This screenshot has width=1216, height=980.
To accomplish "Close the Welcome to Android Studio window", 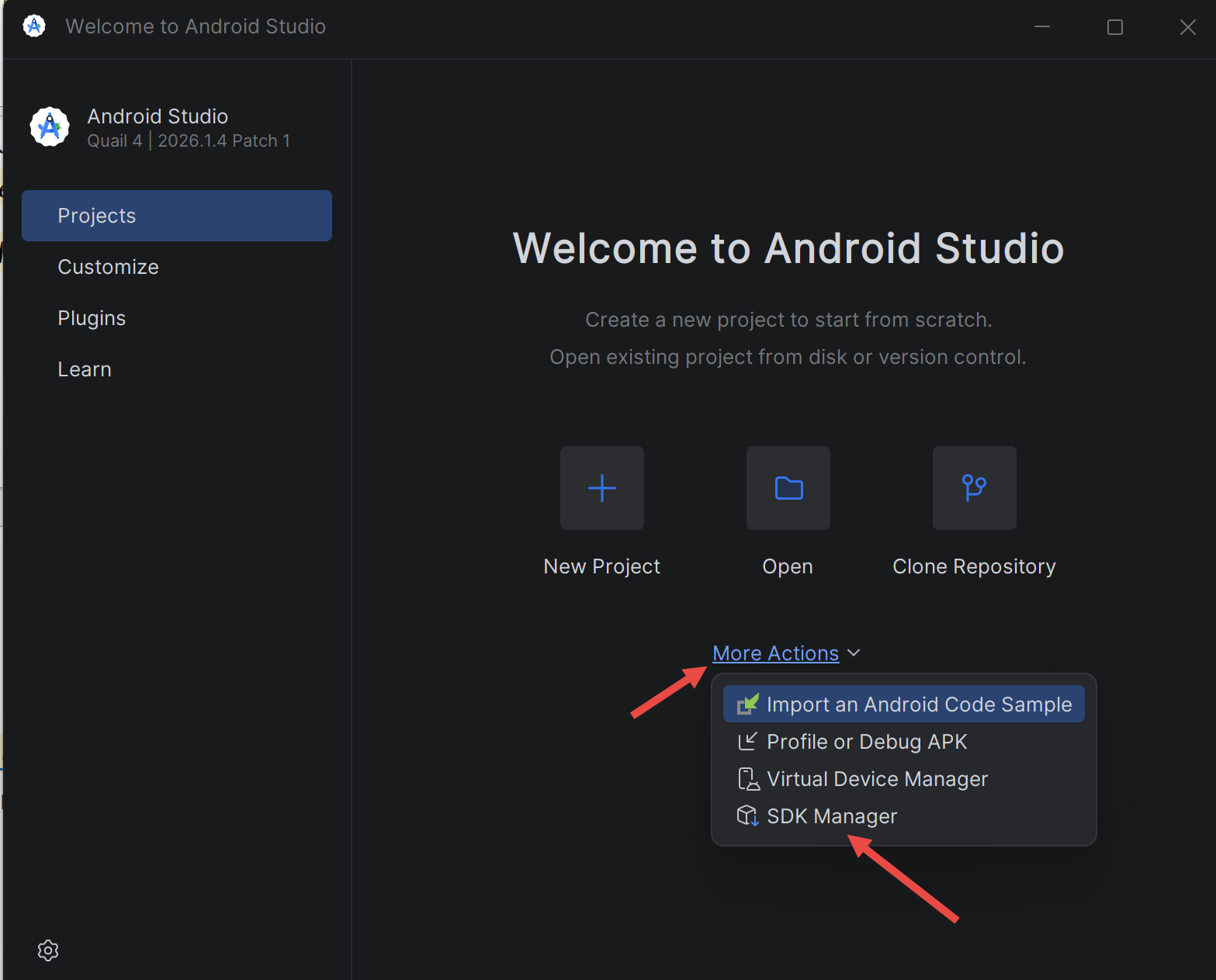I will point(1187,27).
